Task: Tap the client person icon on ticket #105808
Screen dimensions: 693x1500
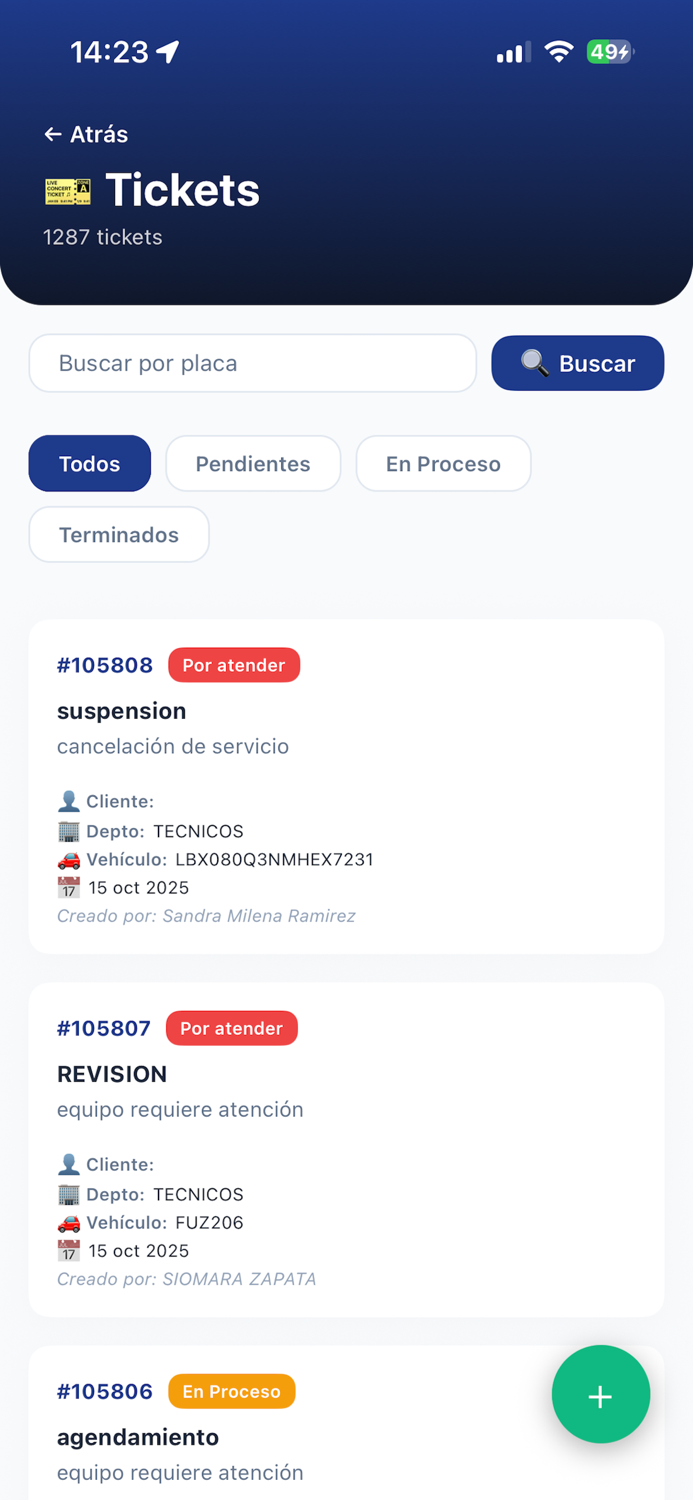Action: point(64,800)
